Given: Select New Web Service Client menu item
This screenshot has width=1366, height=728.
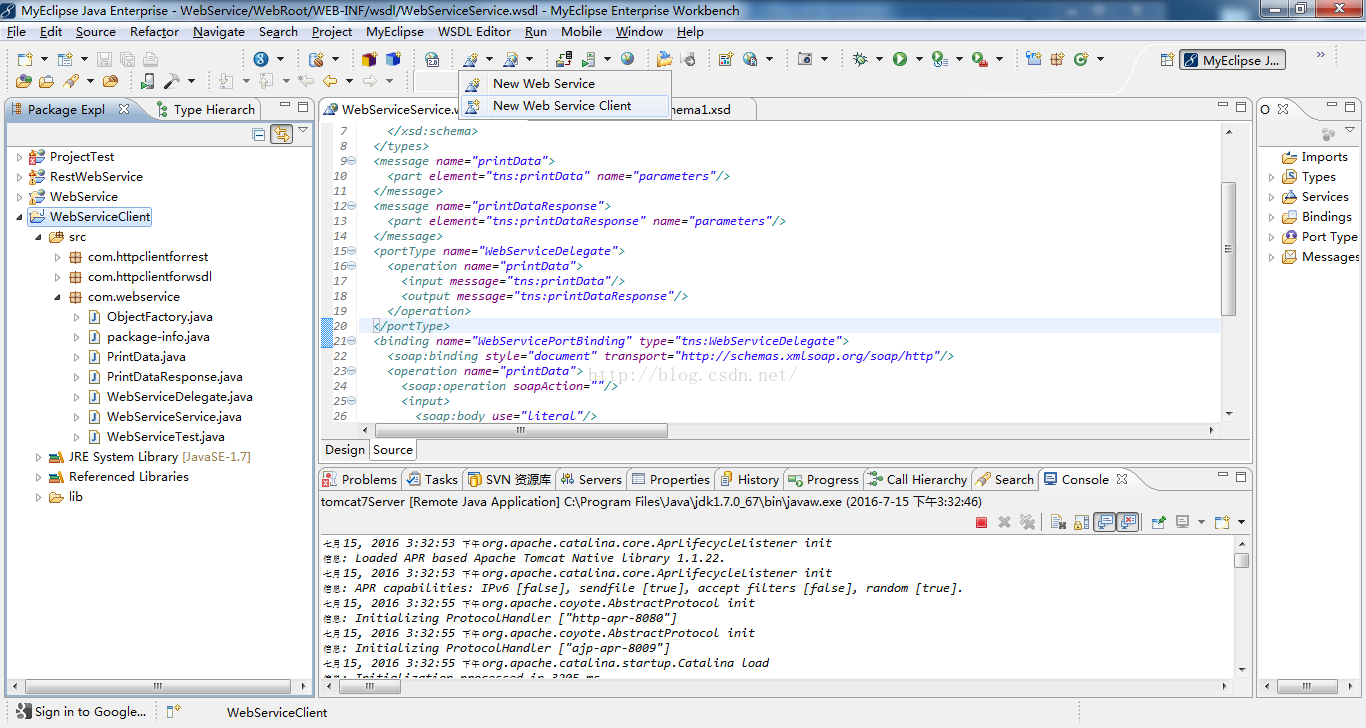Looking at the screenshot, I should 561,106.
